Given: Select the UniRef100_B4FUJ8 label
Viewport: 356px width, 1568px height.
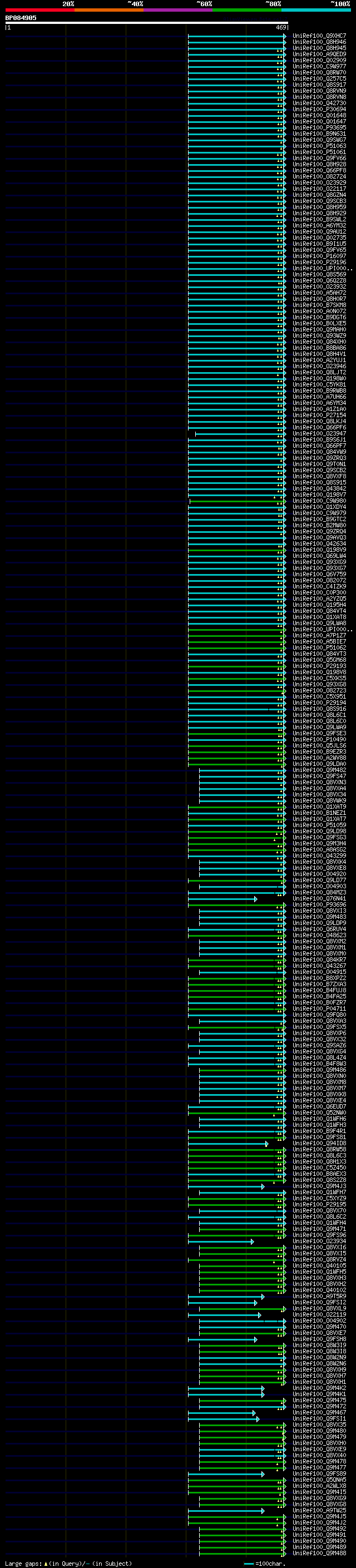Looking at the screenshot, I should click(319, 990).
